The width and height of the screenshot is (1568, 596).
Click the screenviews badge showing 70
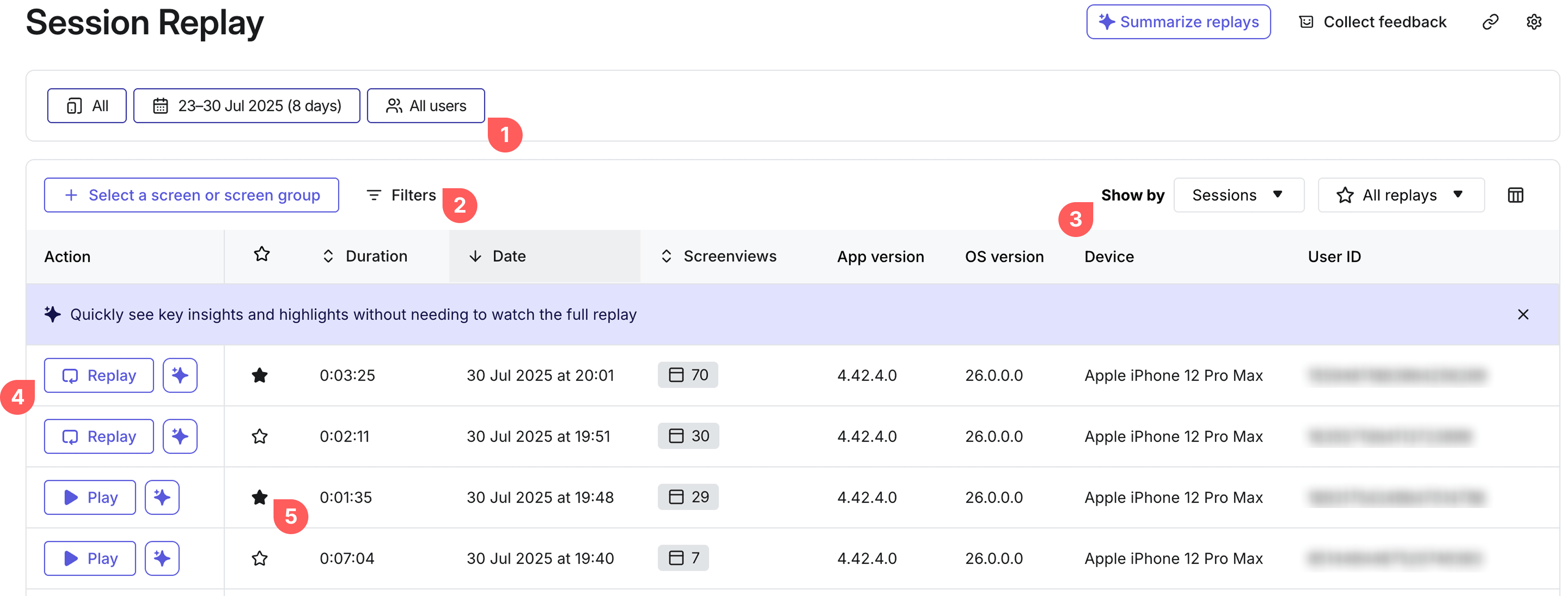pyautogui.click(x=688, y=375)
